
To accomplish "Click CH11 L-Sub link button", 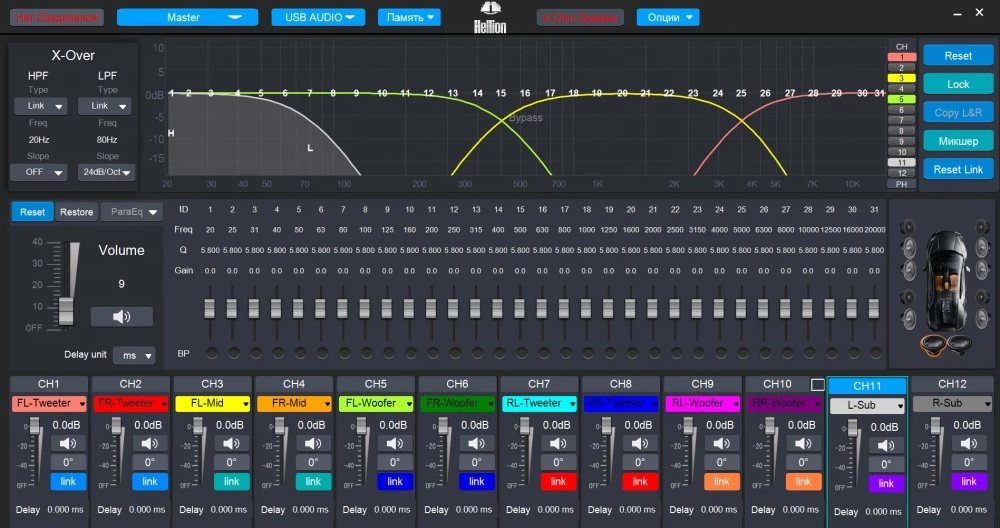I will point(886,483).
